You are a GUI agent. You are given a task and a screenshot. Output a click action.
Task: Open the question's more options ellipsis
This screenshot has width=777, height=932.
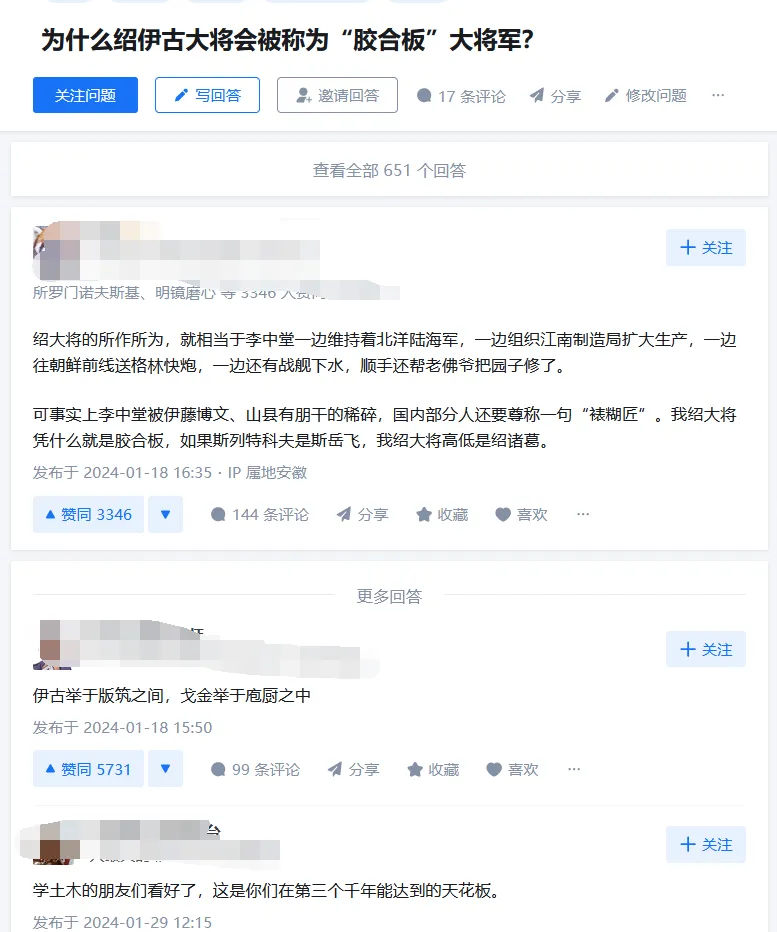pyautogui.click(x=718, y=95)
